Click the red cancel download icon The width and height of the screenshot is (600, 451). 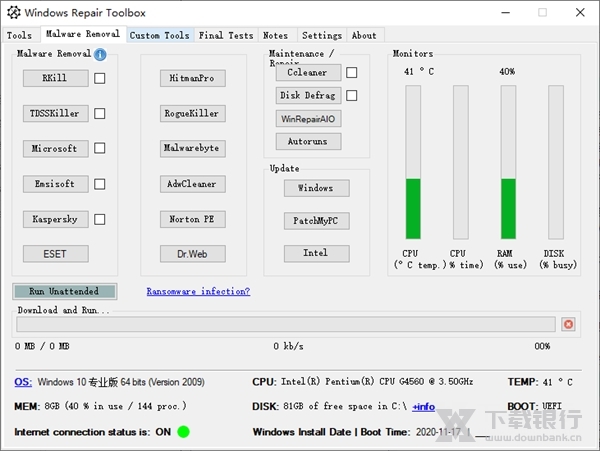(568, 324)
